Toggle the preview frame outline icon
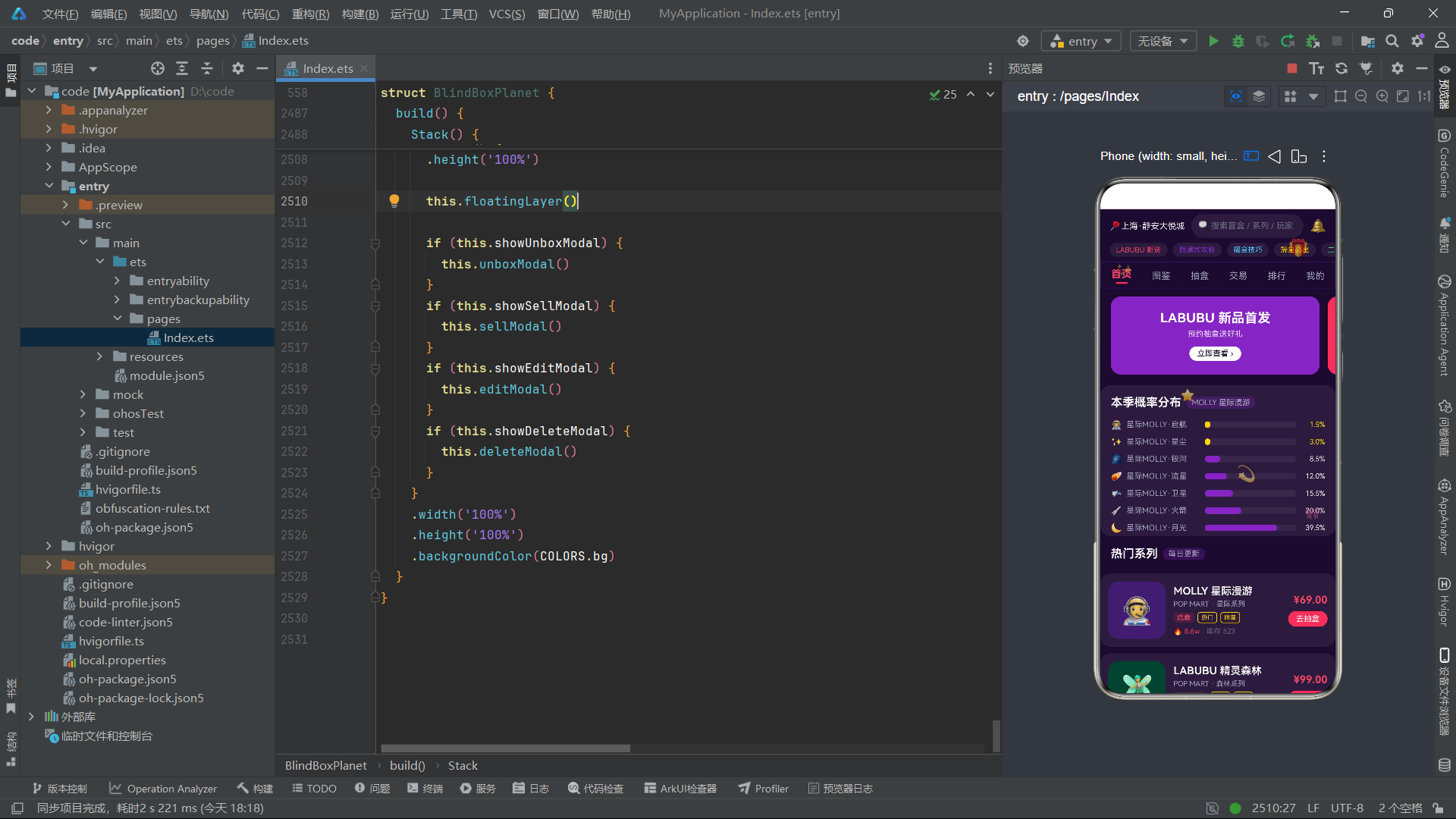Image resolution: width=1456 pixels, height=819 pixels. point(1341,96)
